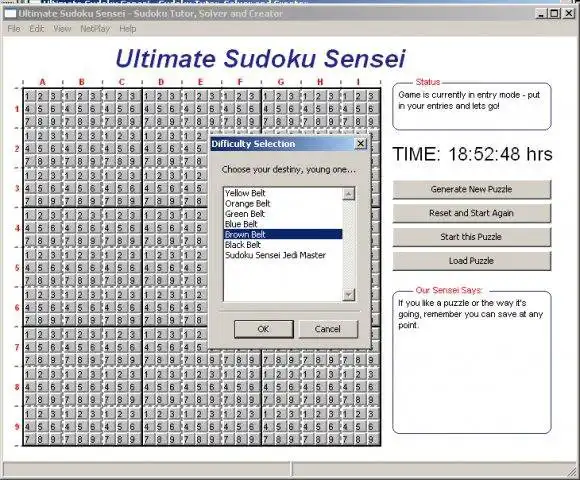580x480 pixels.
Task: Maximize the Ultimate Sudoku Sensei window
Action: click(554, 14)
